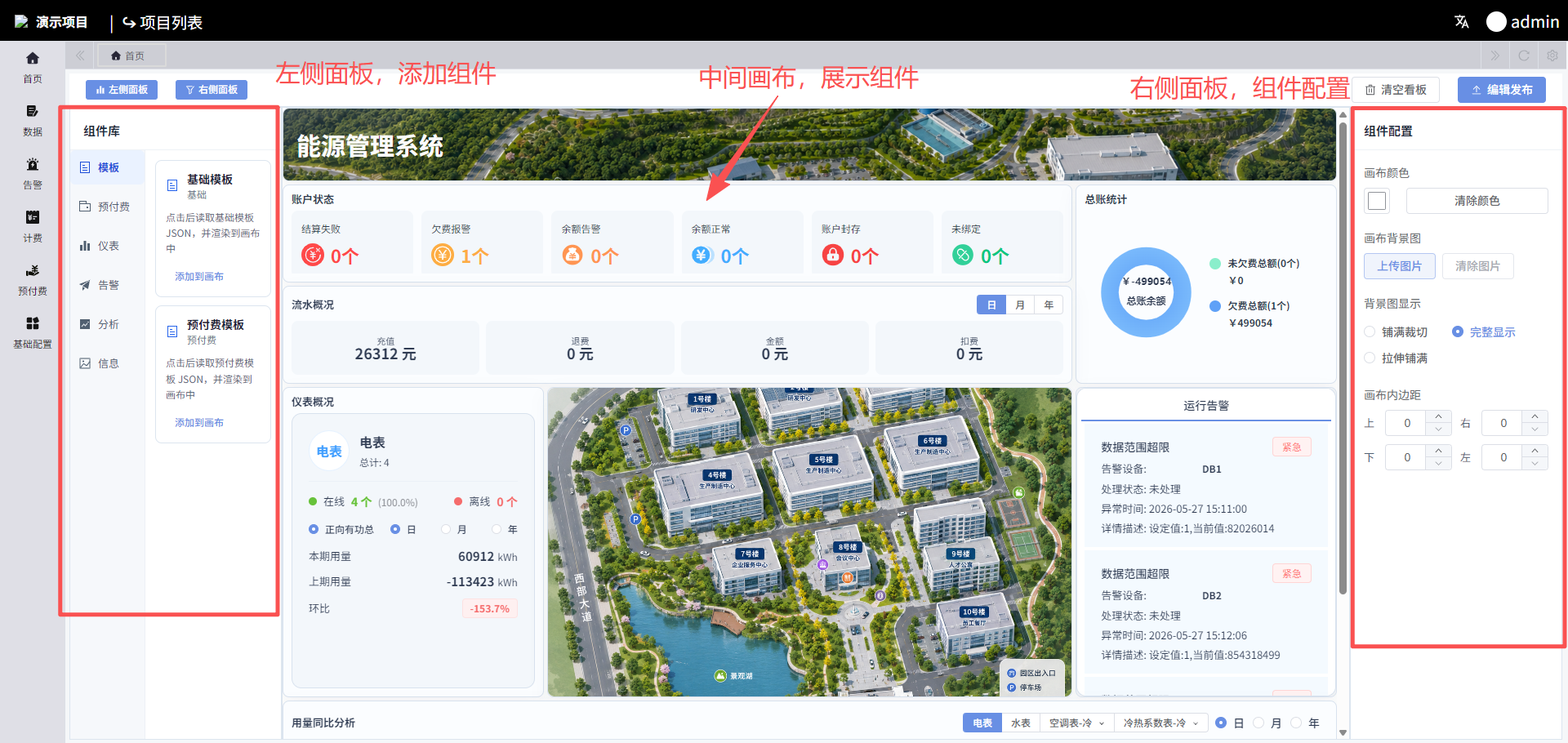The width and height of the screenshot is (1568, 743).
Task: Select 月 radio in 用量同比分析
Action: [1258, 723]
